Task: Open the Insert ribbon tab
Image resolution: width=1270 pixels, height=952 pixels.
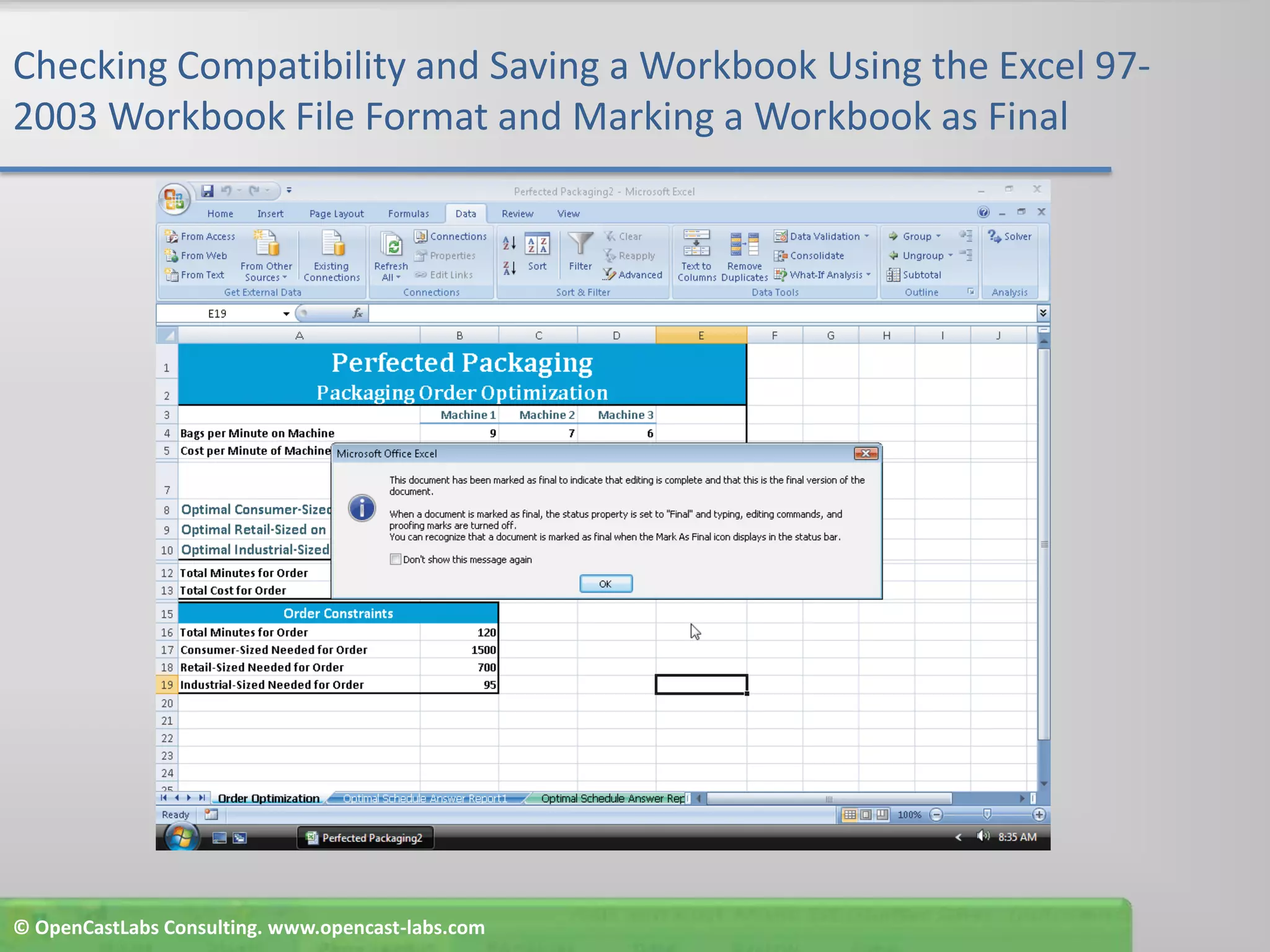Action: [x=270, y=214]
